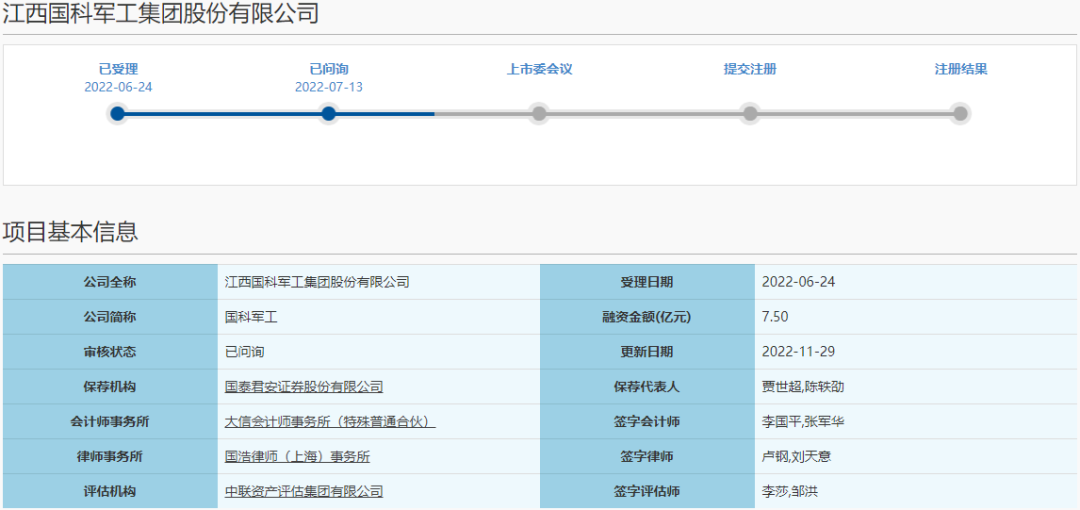Select the 已问询 stage label
The width and height of the screenshot is (1080, 510).
pyautogui.click(x=329, y=70)
